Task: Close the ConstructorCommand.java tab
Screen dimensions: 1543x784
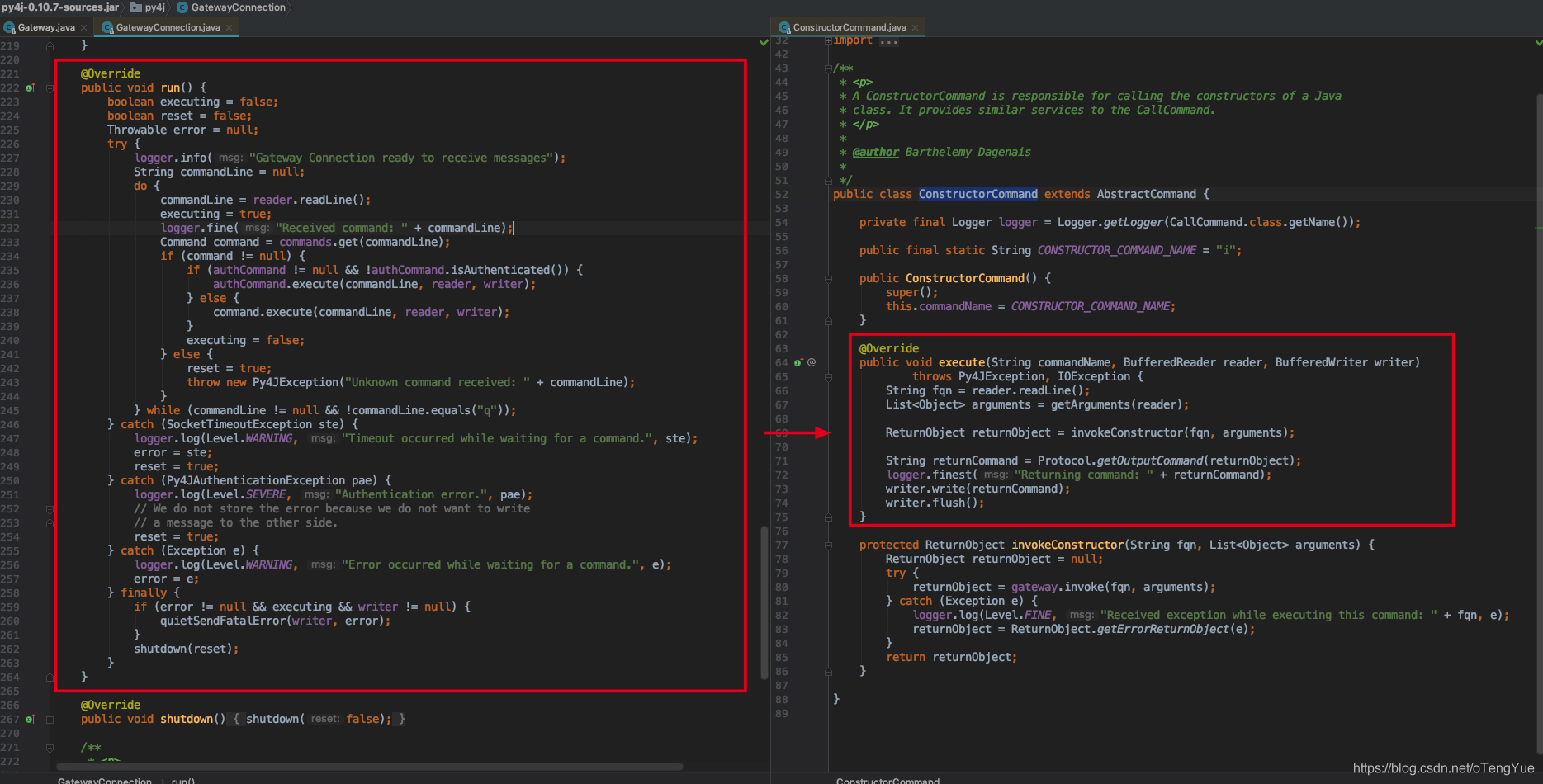Action: pos(915,27)
